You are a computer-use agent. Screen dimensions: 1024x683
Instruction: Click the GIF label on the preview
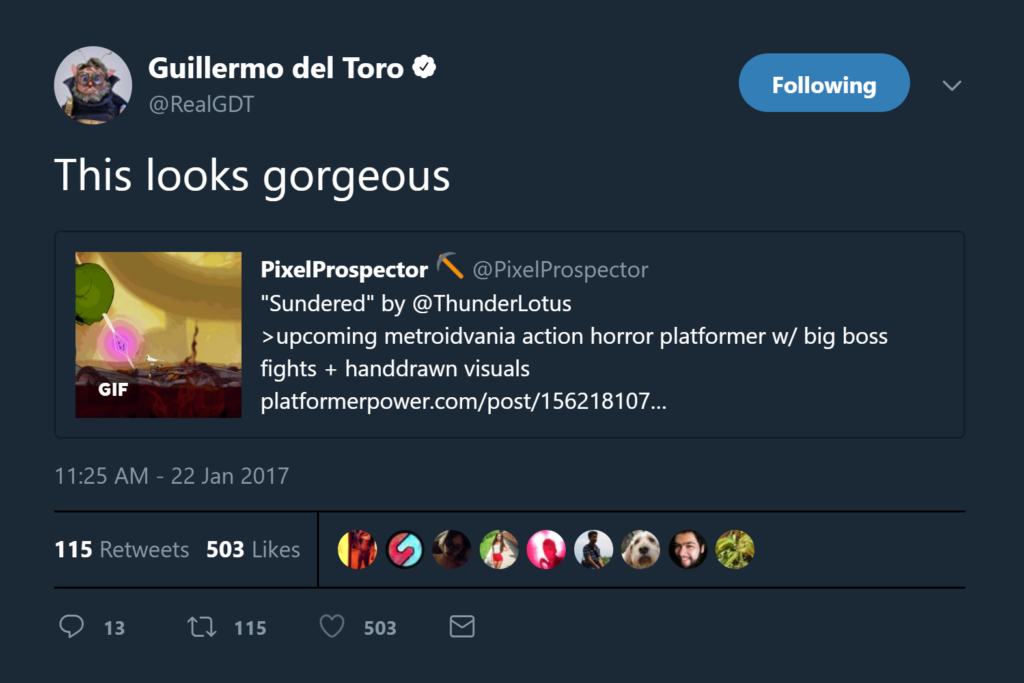[x=112, y=390]
